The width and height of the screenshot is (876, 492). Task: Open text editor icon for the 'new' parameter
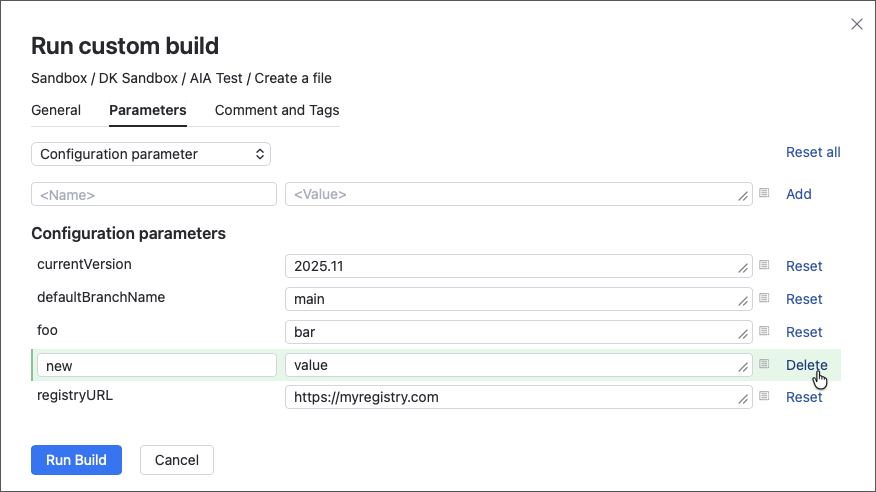click(x=764, y=364)
